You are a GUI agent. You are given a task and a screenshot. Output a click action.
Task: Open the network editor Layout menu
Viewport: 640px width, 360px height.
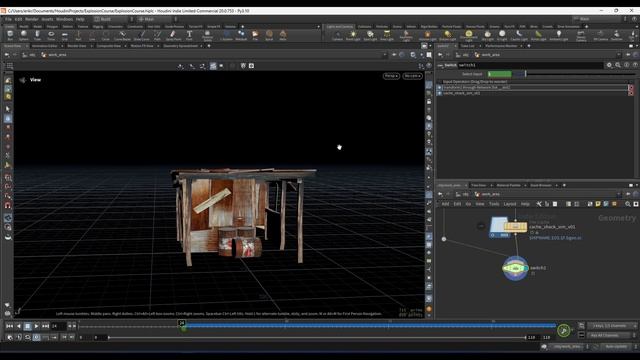pyautogui.click(x=509, y=204)
